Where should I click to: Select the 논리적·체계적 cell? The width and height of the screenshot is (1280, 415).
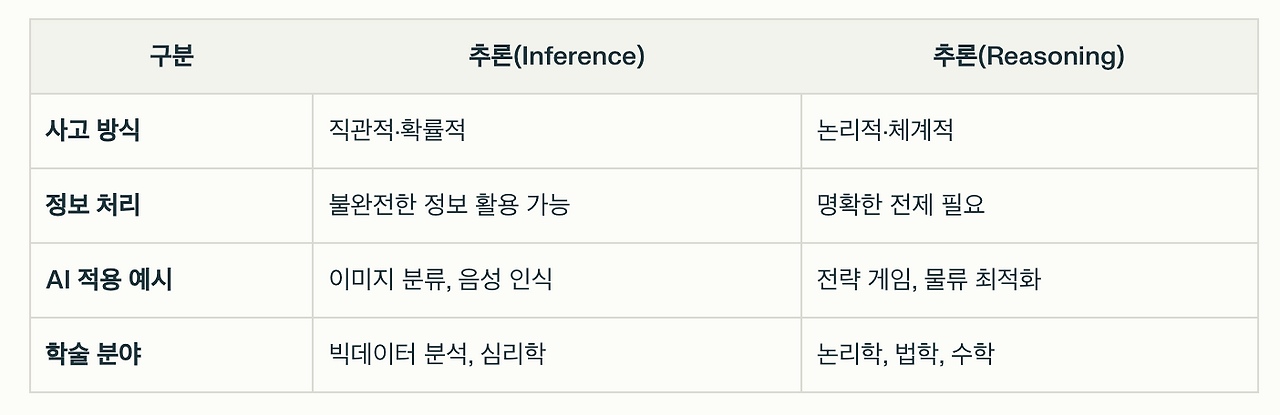pos(1029,131)
